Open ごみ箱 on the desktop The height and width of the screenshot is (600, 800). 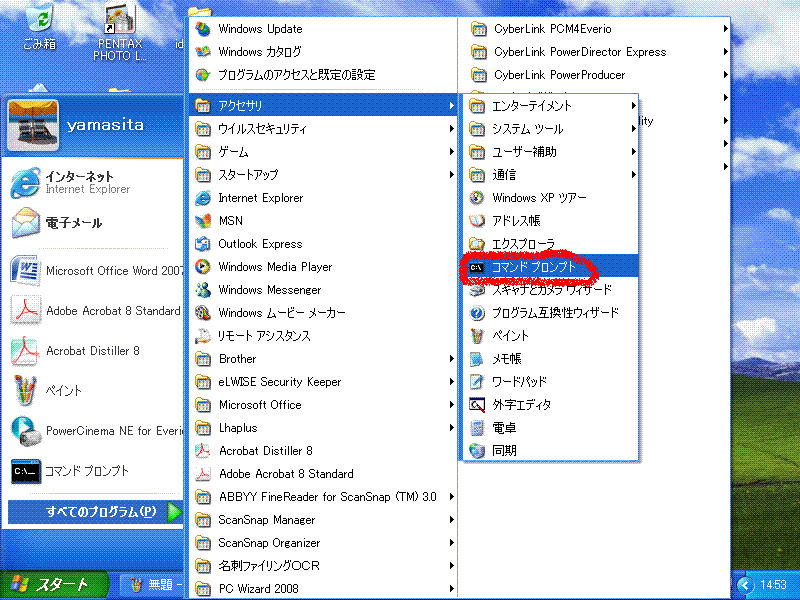[40, 28]
